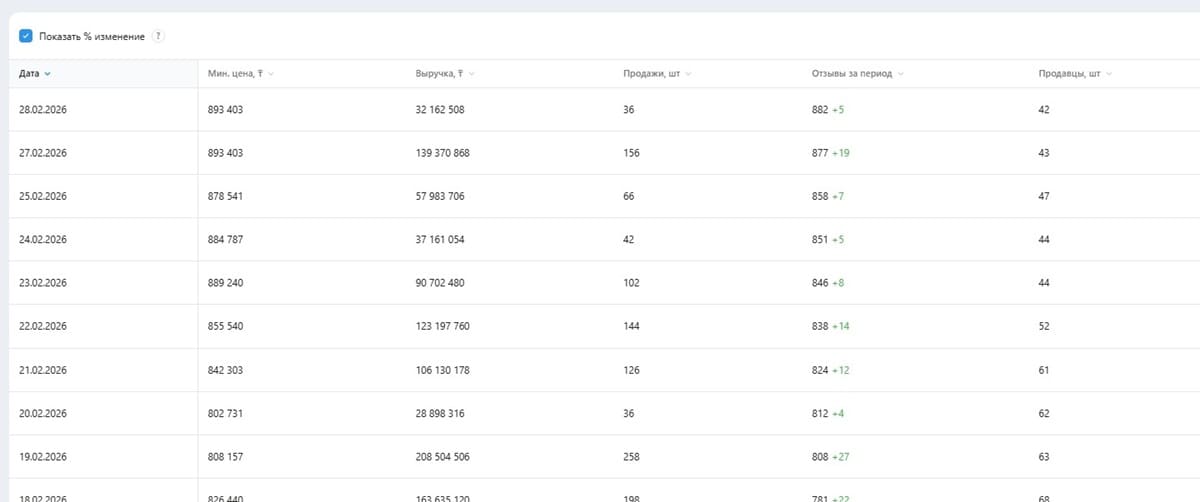The height and width of the screenshot is (502, 1200).
Task: Select date cell 22.02.2026
Action: pos(43,327)
